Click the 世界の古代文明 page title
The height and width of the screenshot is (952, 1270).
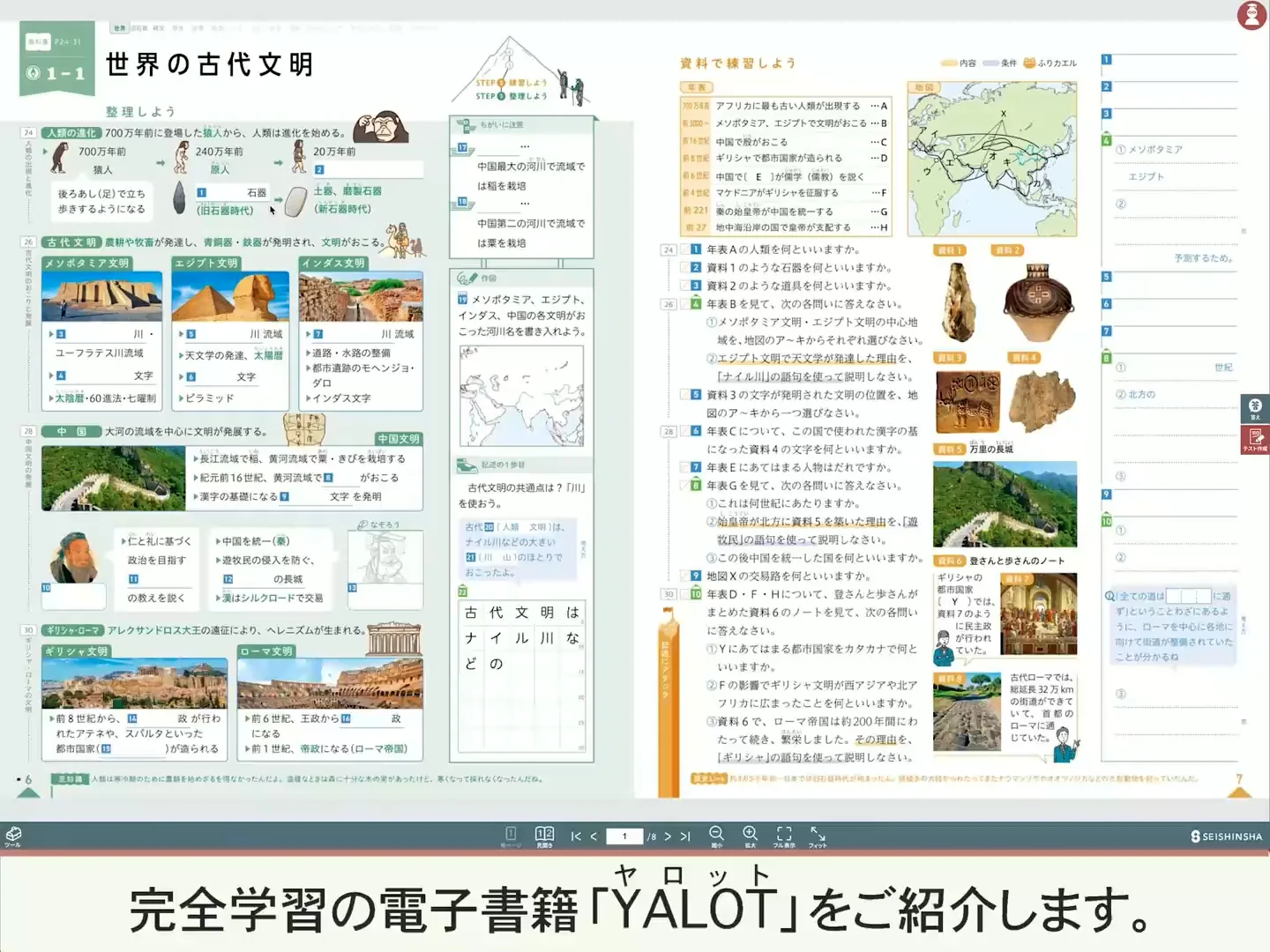[x=209, y=64]
